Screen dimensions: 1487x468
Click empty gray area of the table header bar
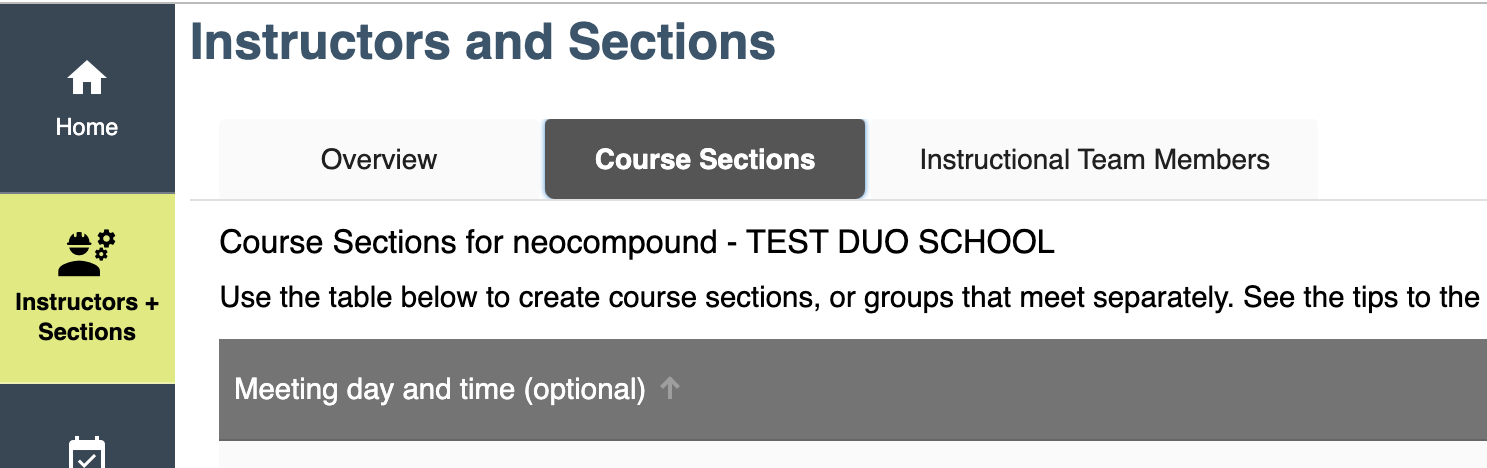pyautogui.click(x=1080, y=389)
